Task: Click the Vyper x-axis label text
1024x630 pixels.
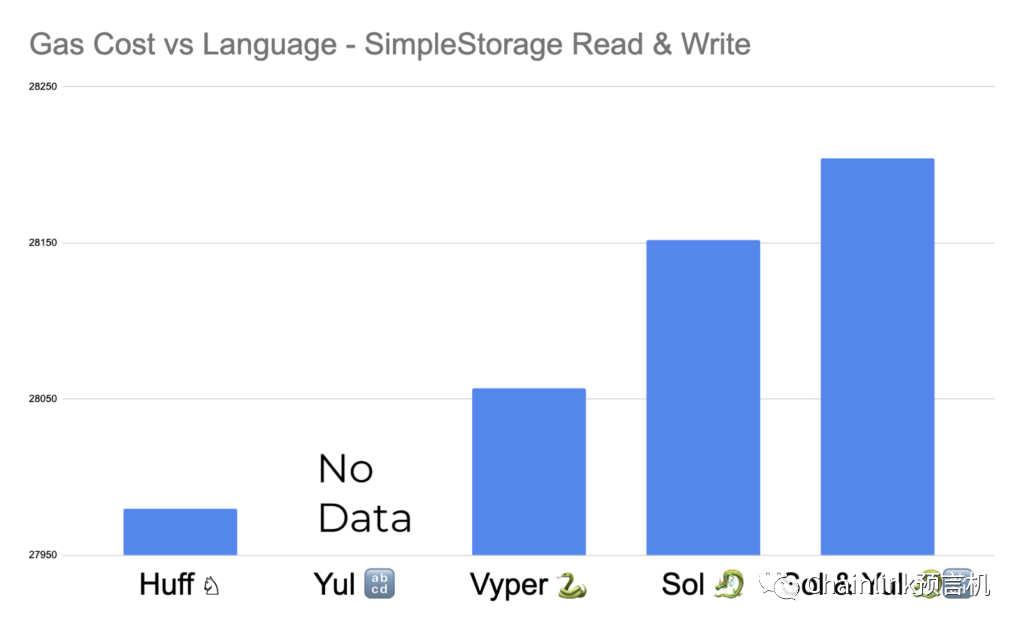Action: coord(508,585)
